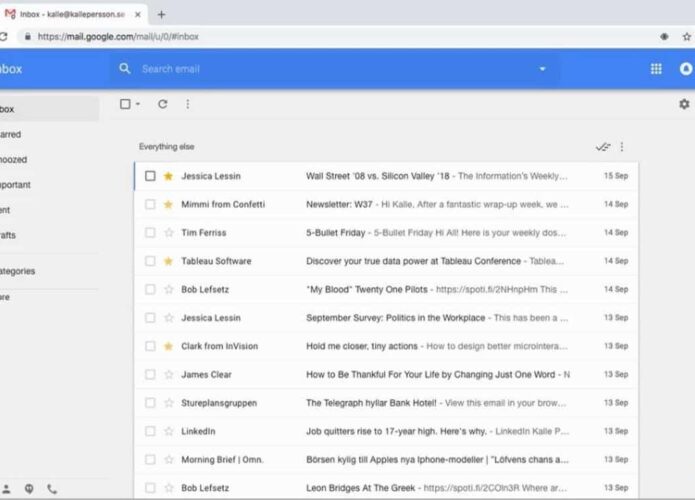Open the toolbar's More options menu
The height and width of the screenshot is (500, 695).
coord(187,104)
